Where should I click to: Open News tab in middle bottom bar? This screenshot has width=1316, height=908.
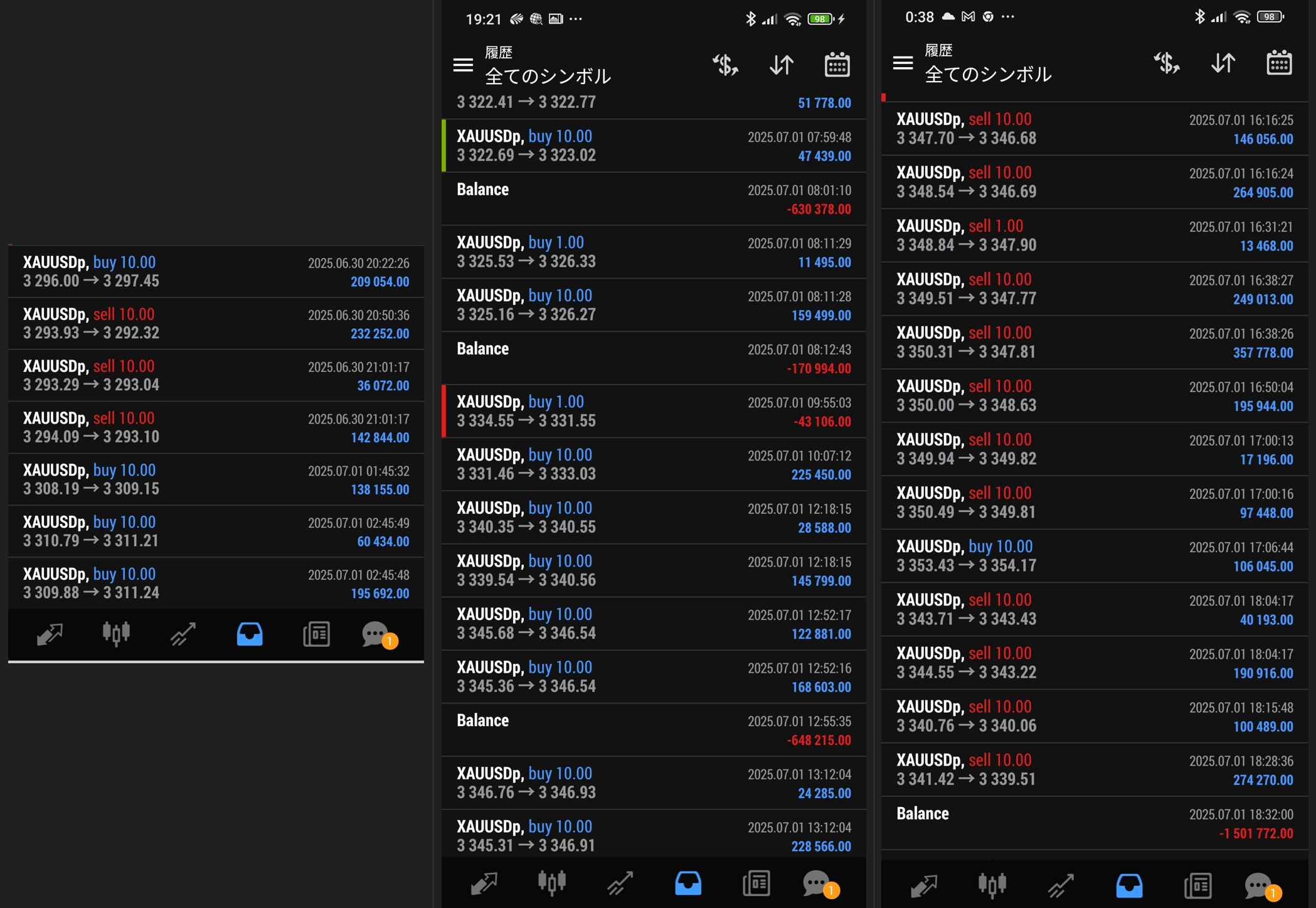756,884
